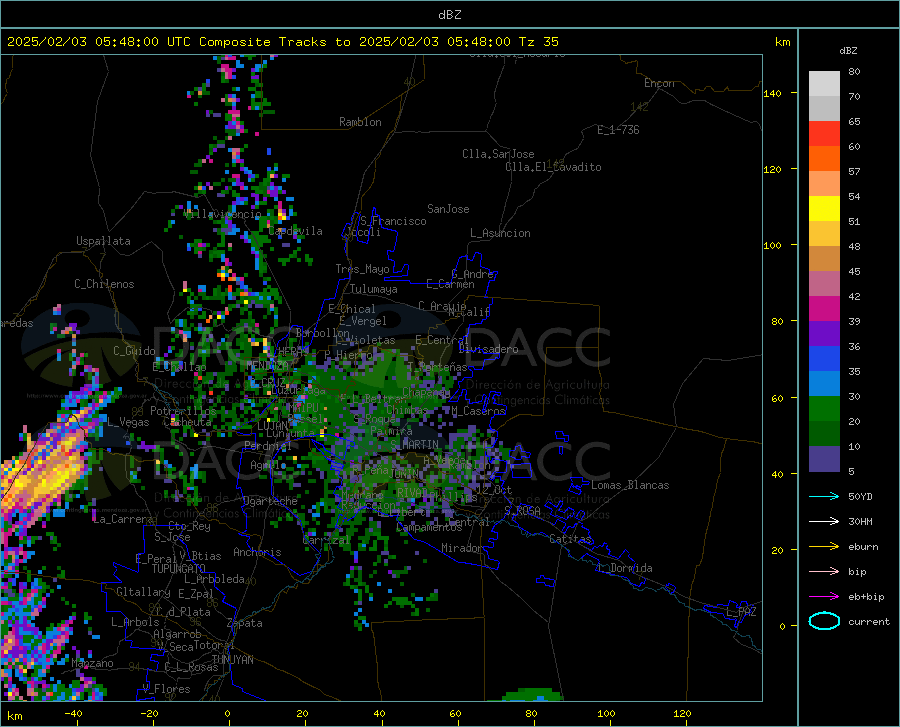Click the 'Clla.El_Cavadito' place label

point(553,167)
